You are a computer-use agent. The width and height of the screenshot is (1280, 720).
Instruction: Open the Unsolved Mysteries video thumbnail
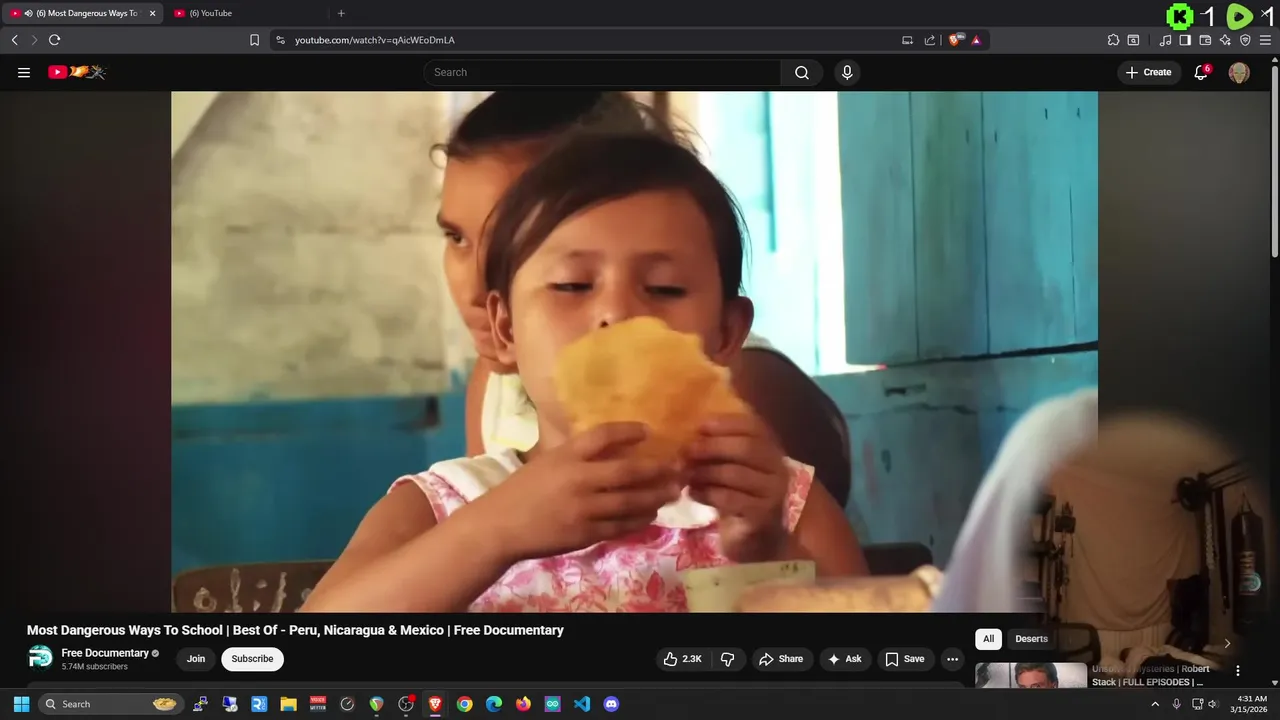pyautogui.click(x=1031, y=675)
